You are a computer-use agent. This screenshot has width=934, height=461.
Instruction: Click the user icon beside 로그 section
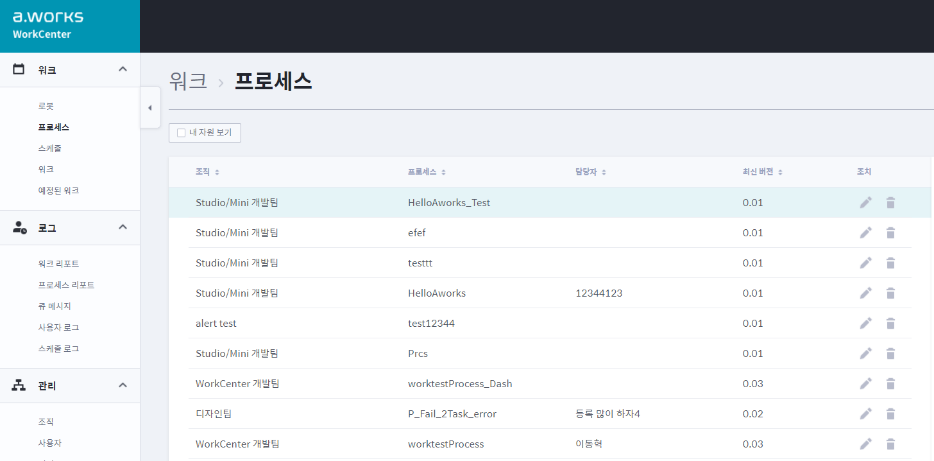[x=19, y=227]
